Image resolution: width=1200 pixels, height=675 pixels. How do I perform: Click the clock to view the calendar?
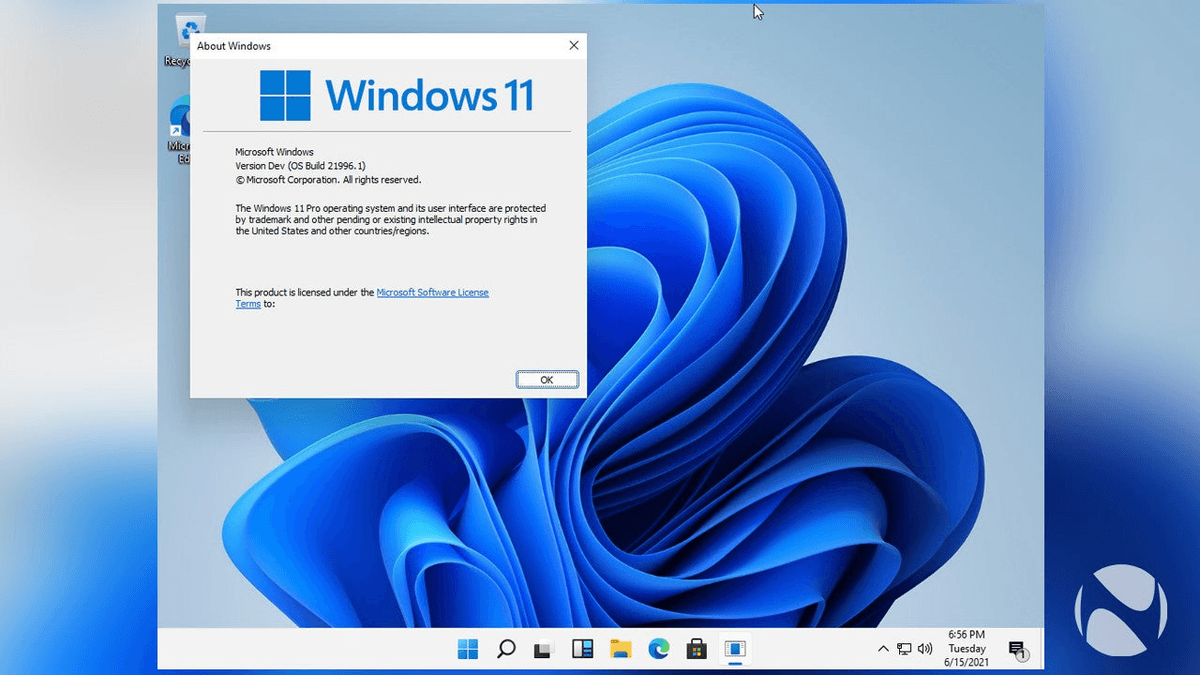click(966, 648)
